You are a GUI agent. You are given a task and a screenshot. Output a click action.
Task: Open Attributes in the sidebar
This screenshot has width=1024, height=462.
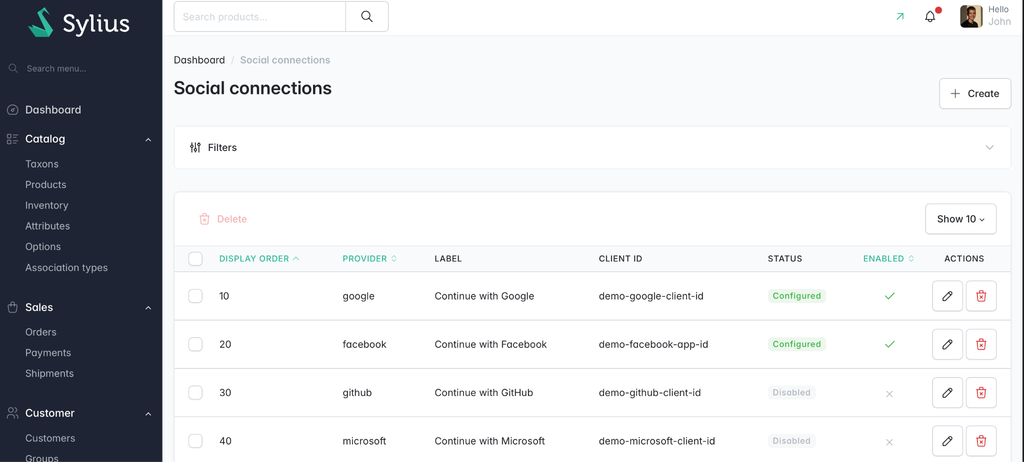click(x=48, y=226)
